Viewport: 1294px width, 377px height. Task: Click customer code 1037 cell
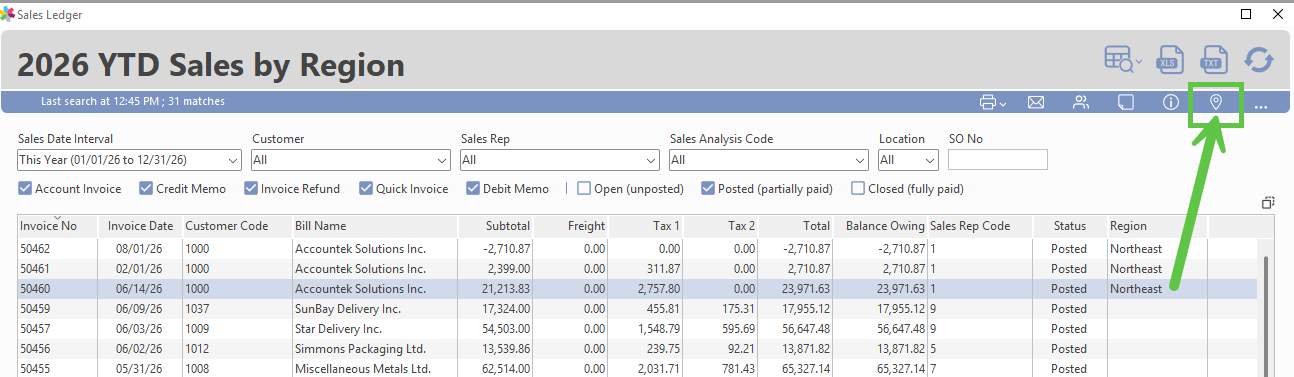pyautogui.click(x=197, y=309)
